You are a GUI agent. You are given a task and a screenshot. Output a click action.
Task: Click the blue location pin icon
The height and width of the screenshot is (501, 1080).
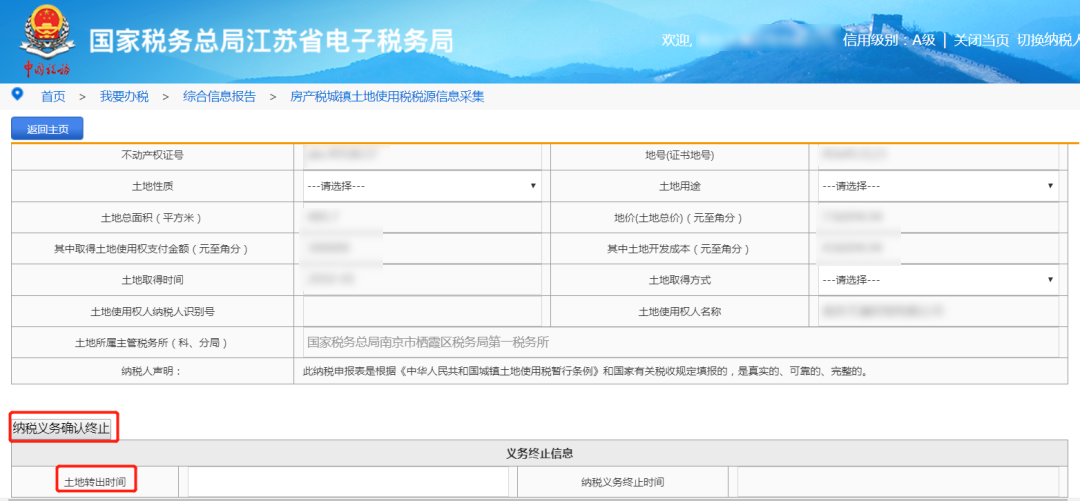click(17, 94)
